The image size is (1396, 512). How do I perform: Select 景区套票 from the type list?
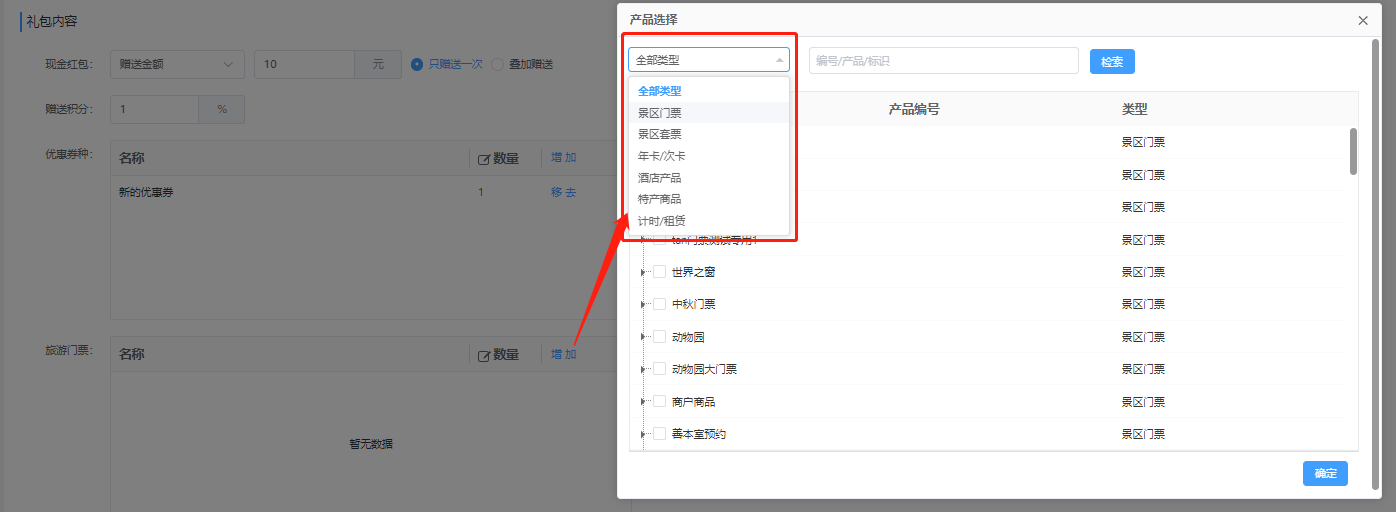click(660, 134)
